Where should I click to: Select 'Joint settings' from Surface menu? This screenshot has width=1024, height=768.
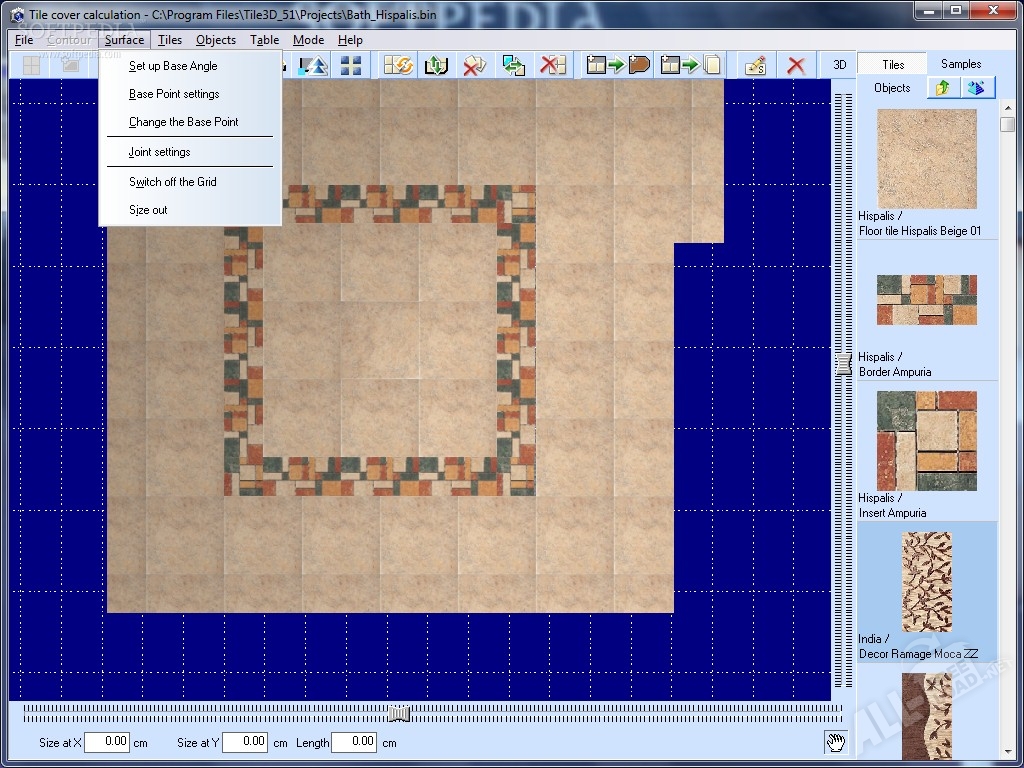click(159, 152)
